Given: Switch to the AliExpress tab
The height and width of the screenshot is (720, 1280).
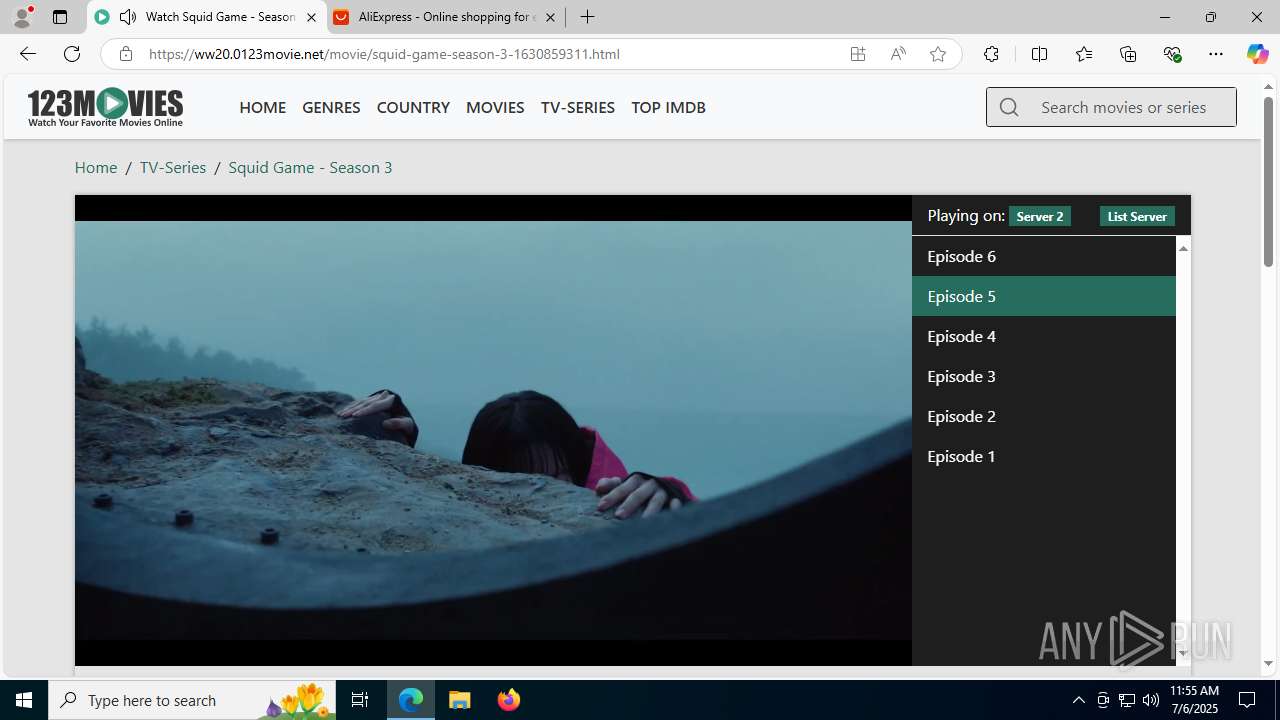Looking at the screenshot, I should tap(446, 17).
